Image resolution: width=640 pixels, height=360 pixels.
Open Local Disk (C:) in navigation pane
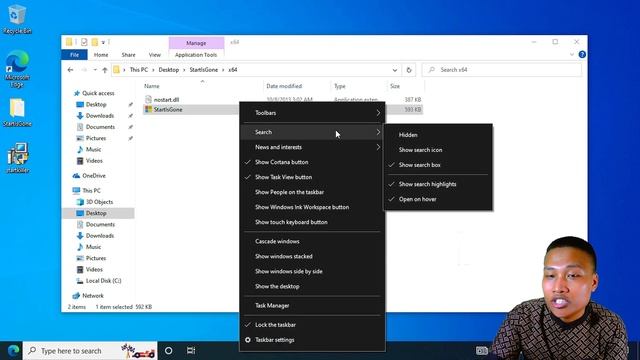coord(103,281)
